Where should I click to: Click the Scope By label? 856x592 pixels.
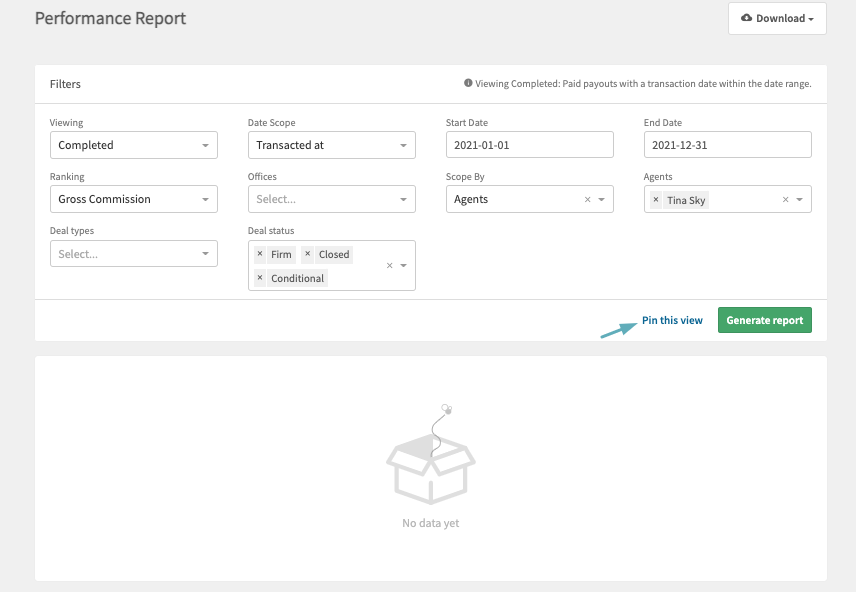point(465,177)
